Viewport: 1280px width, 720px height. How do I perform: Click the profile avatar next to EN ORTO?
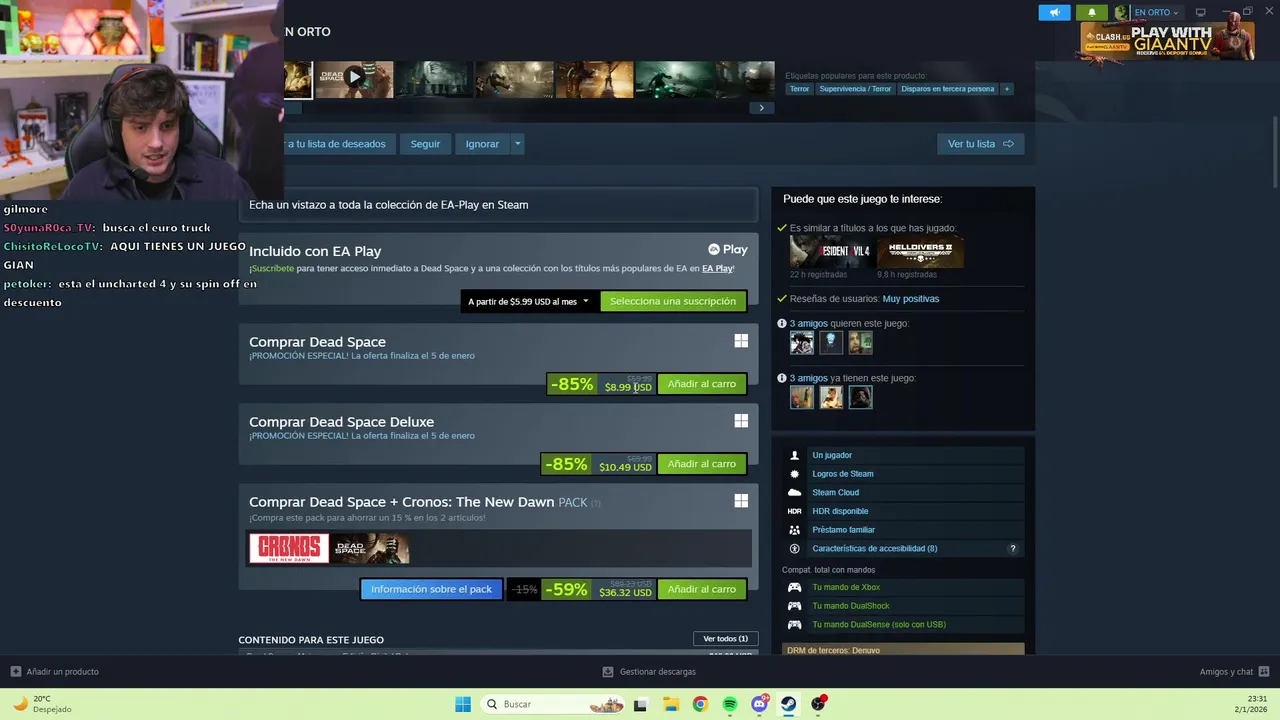point(1122,12)
